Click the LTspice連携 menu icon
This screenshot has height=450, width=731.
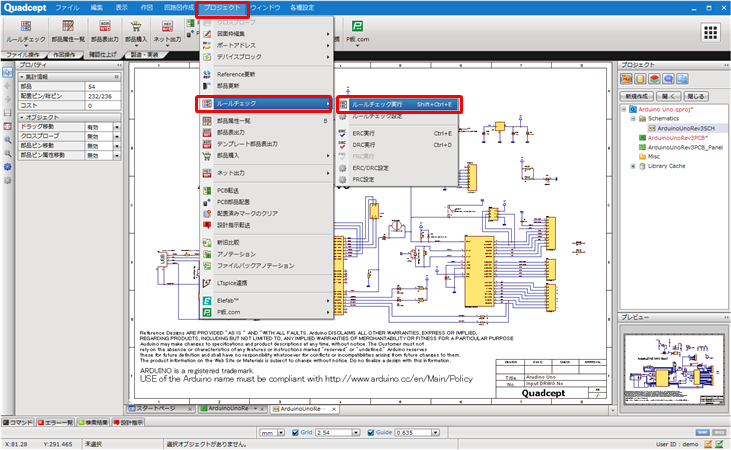pos(207,283)
